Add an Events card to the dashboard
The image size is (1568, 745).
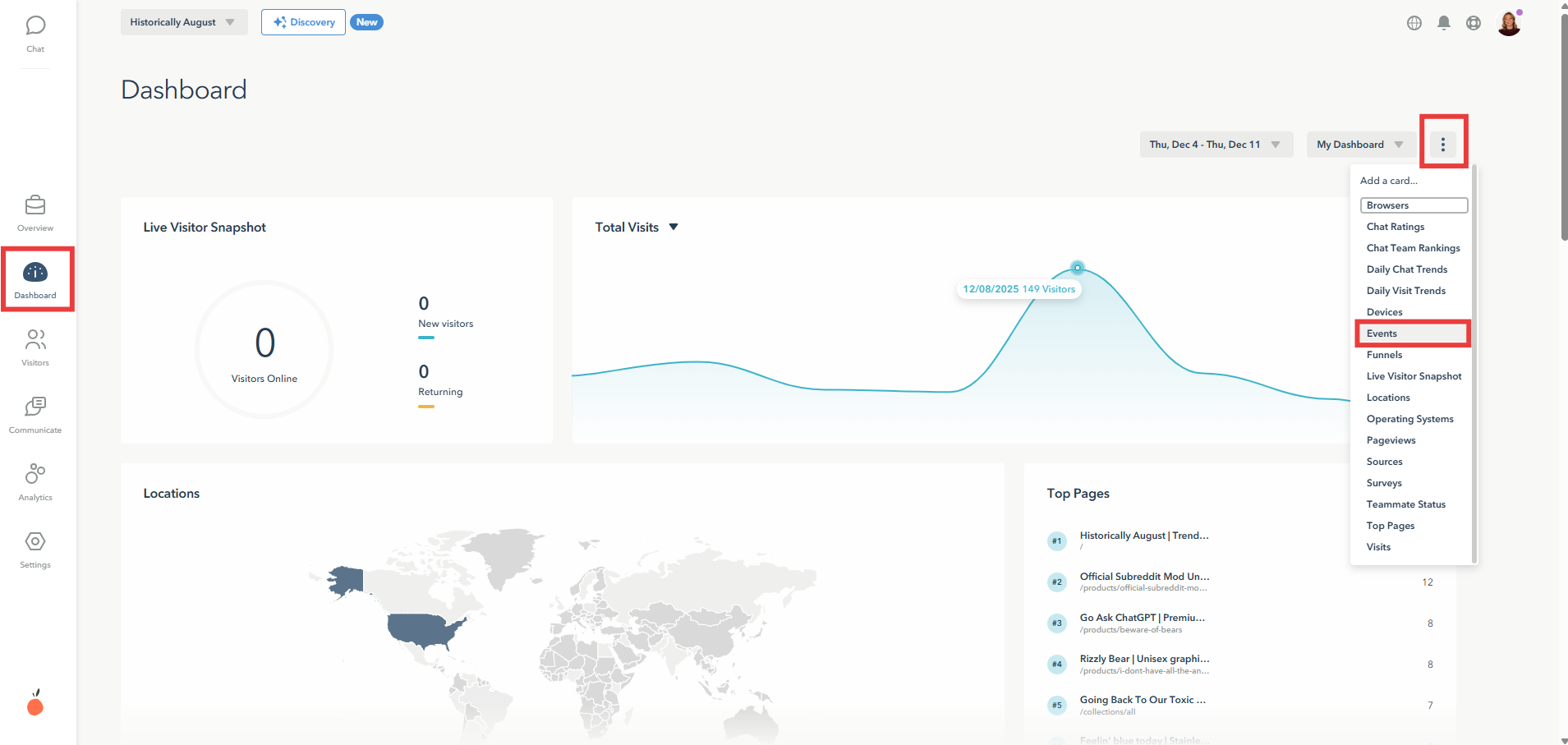coord(1382,333)
